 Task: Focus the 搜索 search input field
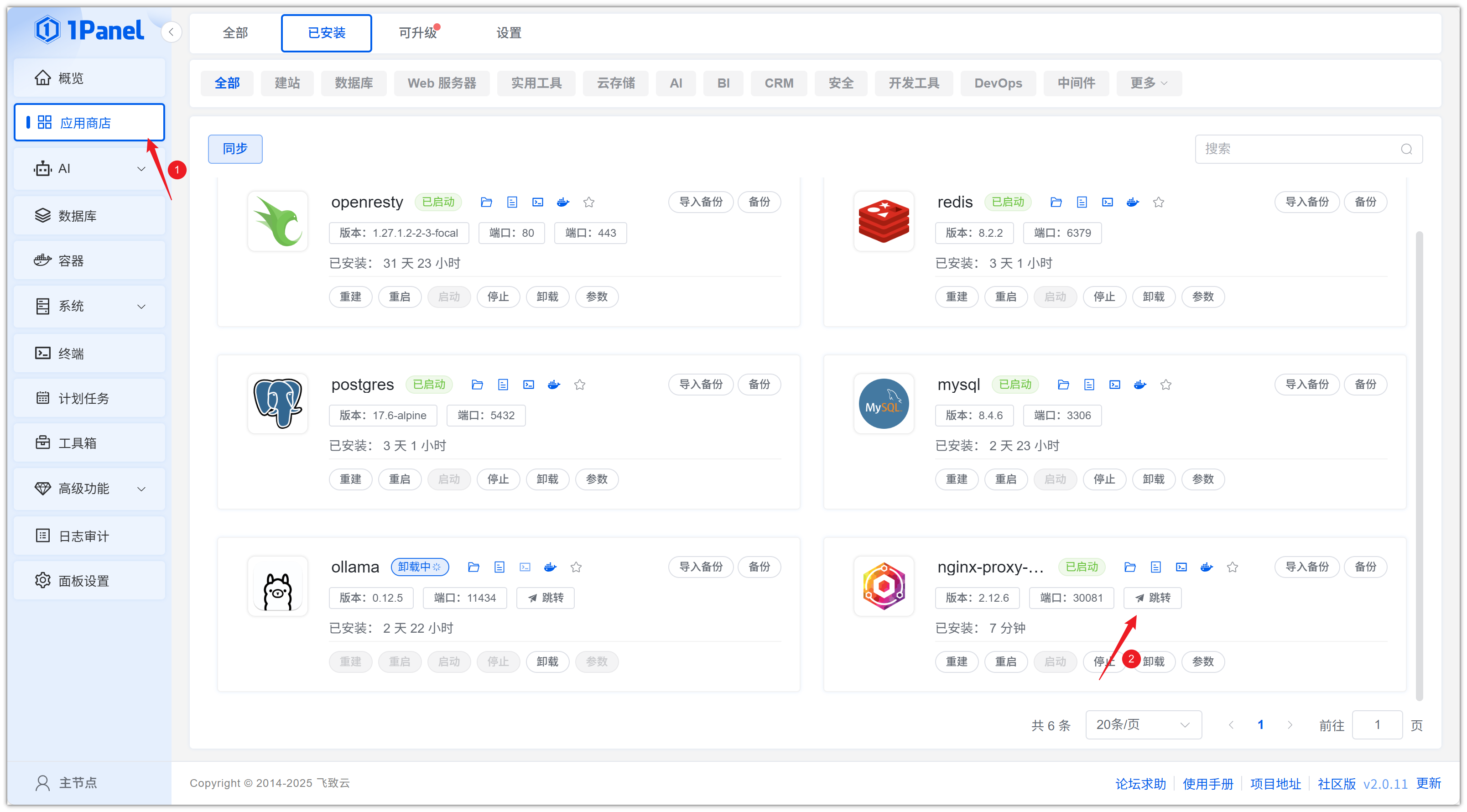click(x=1298, y=149)
